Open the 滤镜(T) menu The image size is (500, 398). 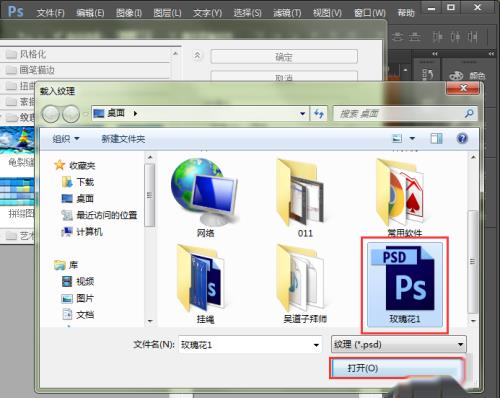point(287,13)
